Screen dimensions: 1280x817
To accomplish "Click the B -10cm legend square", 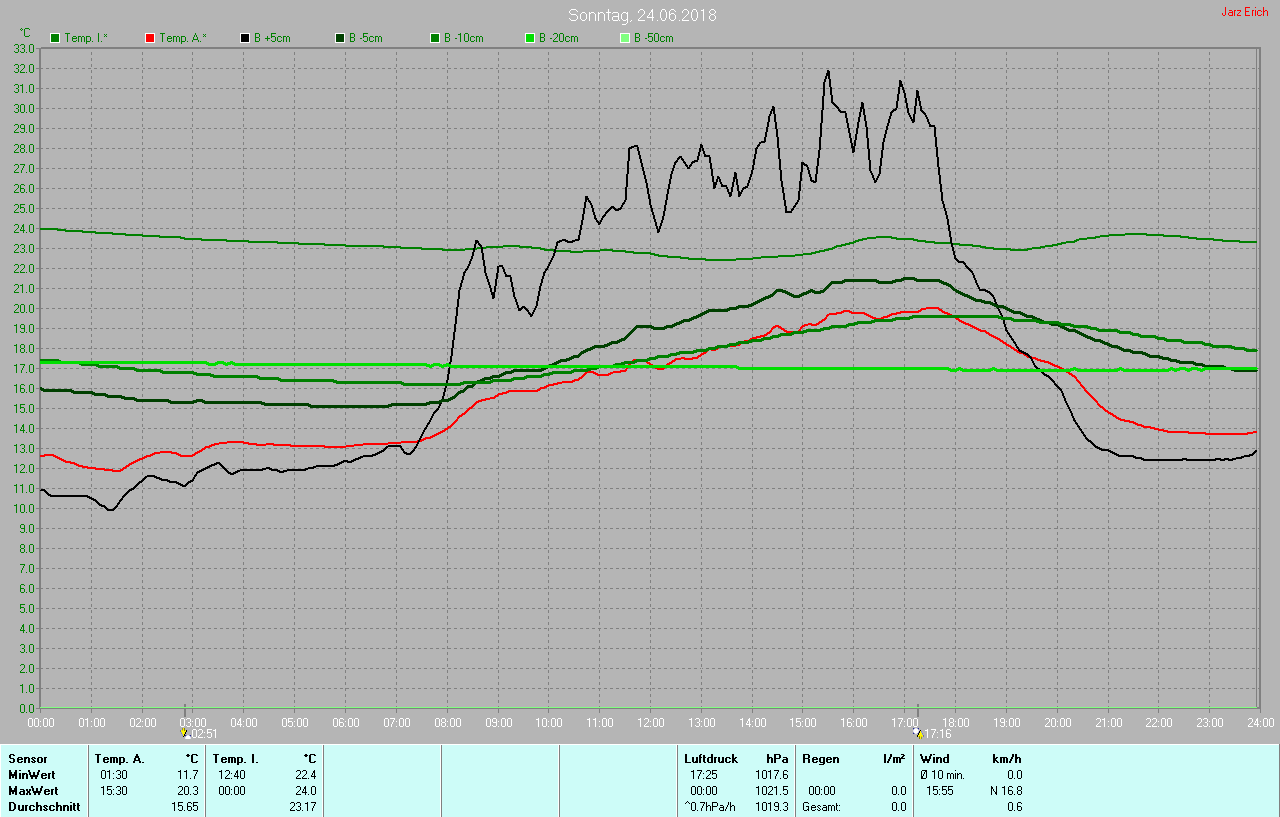I will coord(435,38).
